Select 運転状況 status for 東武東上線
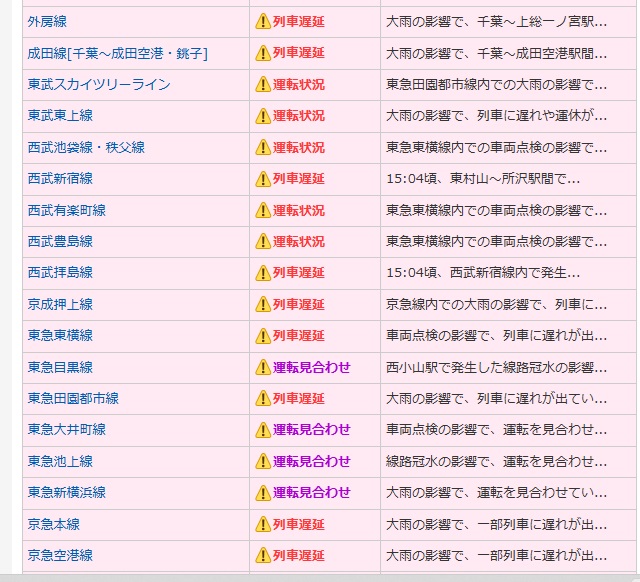This screenshot has width=640, height=582. point(299,116)
